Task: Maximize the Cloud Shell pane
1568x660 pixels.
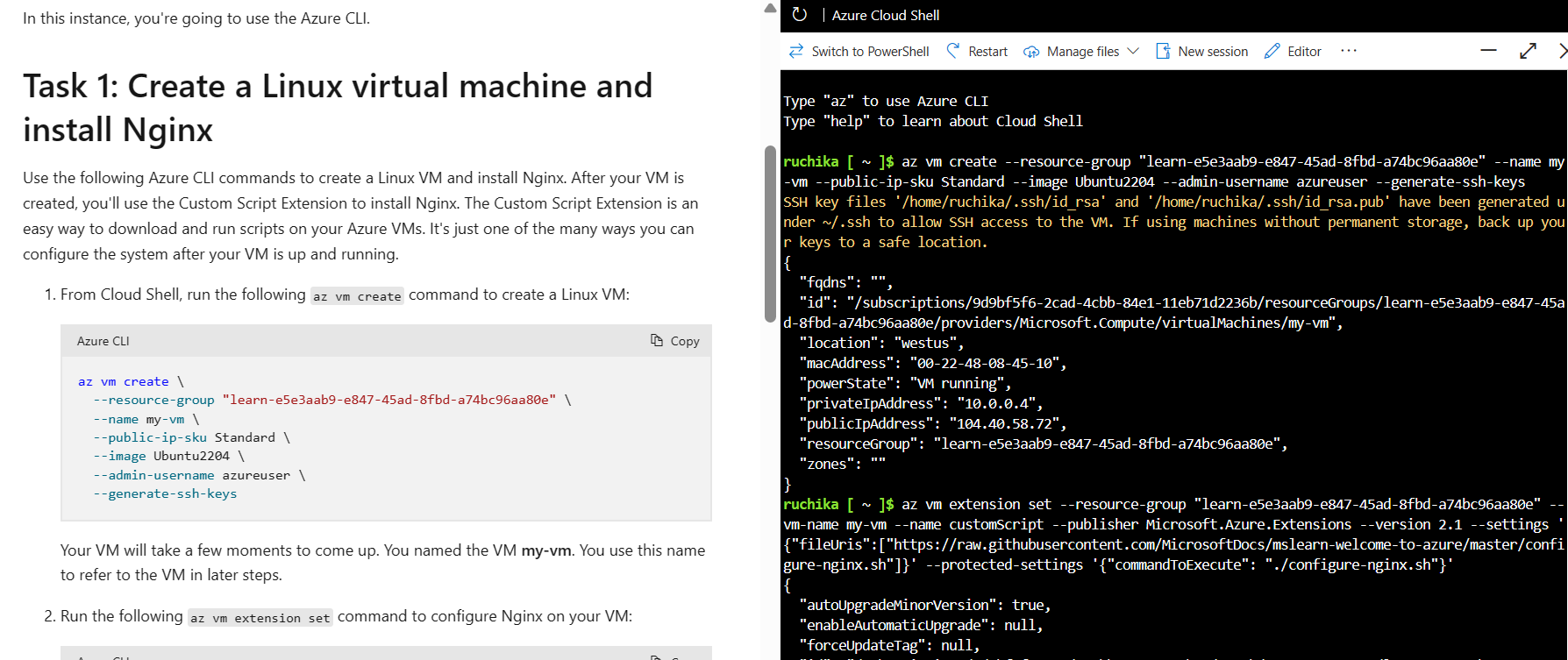Action: [1528, 51]
